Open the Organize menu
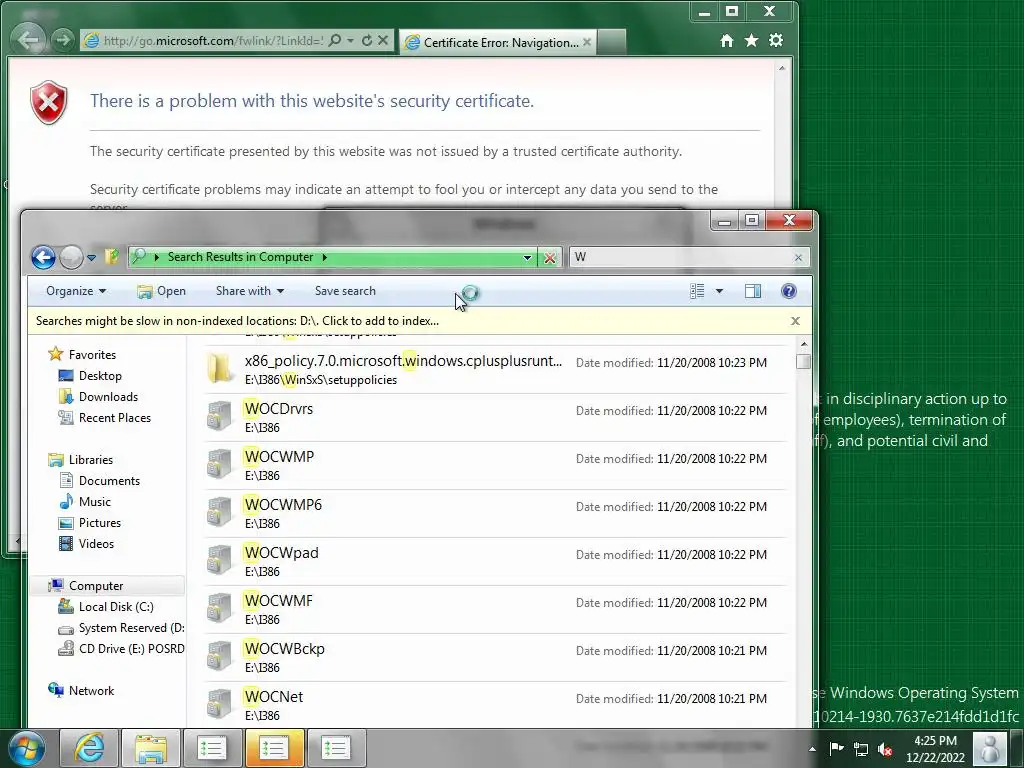The width and height of the screenshot is (1024, 768). pos(76,291)
